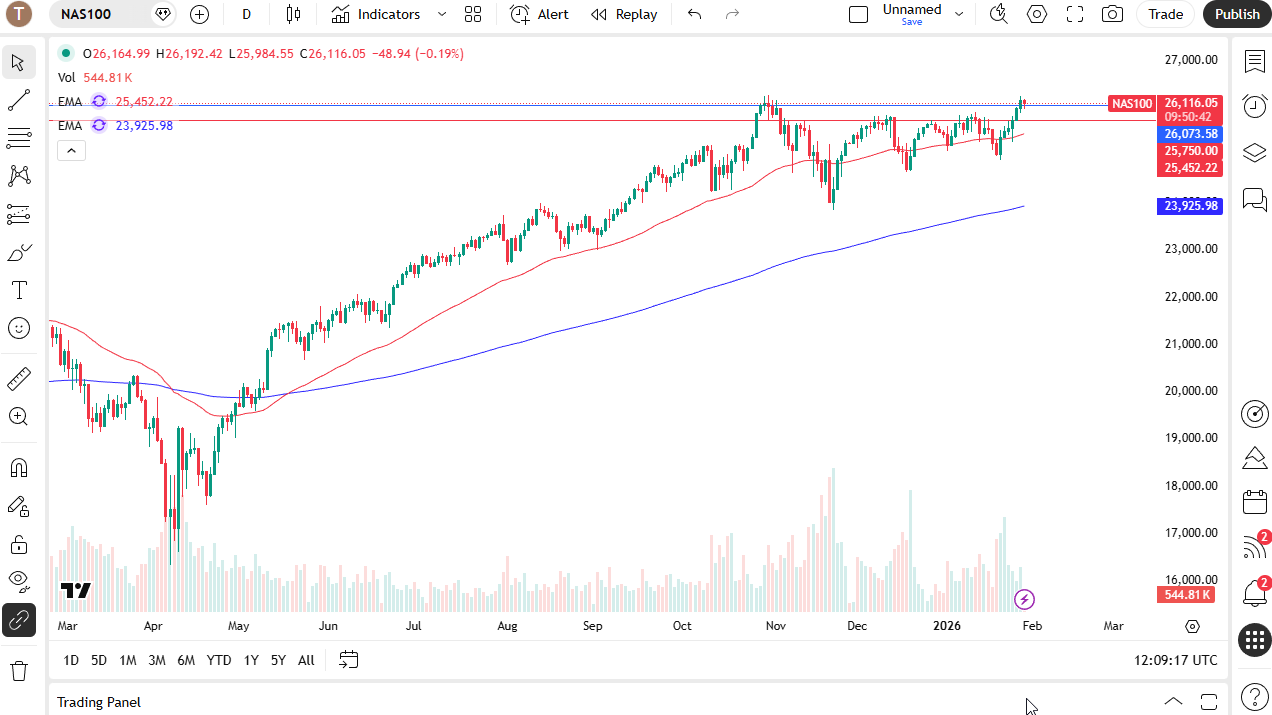This screenshot has width=1272, height=715.
Task: Select the ruler measure tool
Action: (18, 379)
